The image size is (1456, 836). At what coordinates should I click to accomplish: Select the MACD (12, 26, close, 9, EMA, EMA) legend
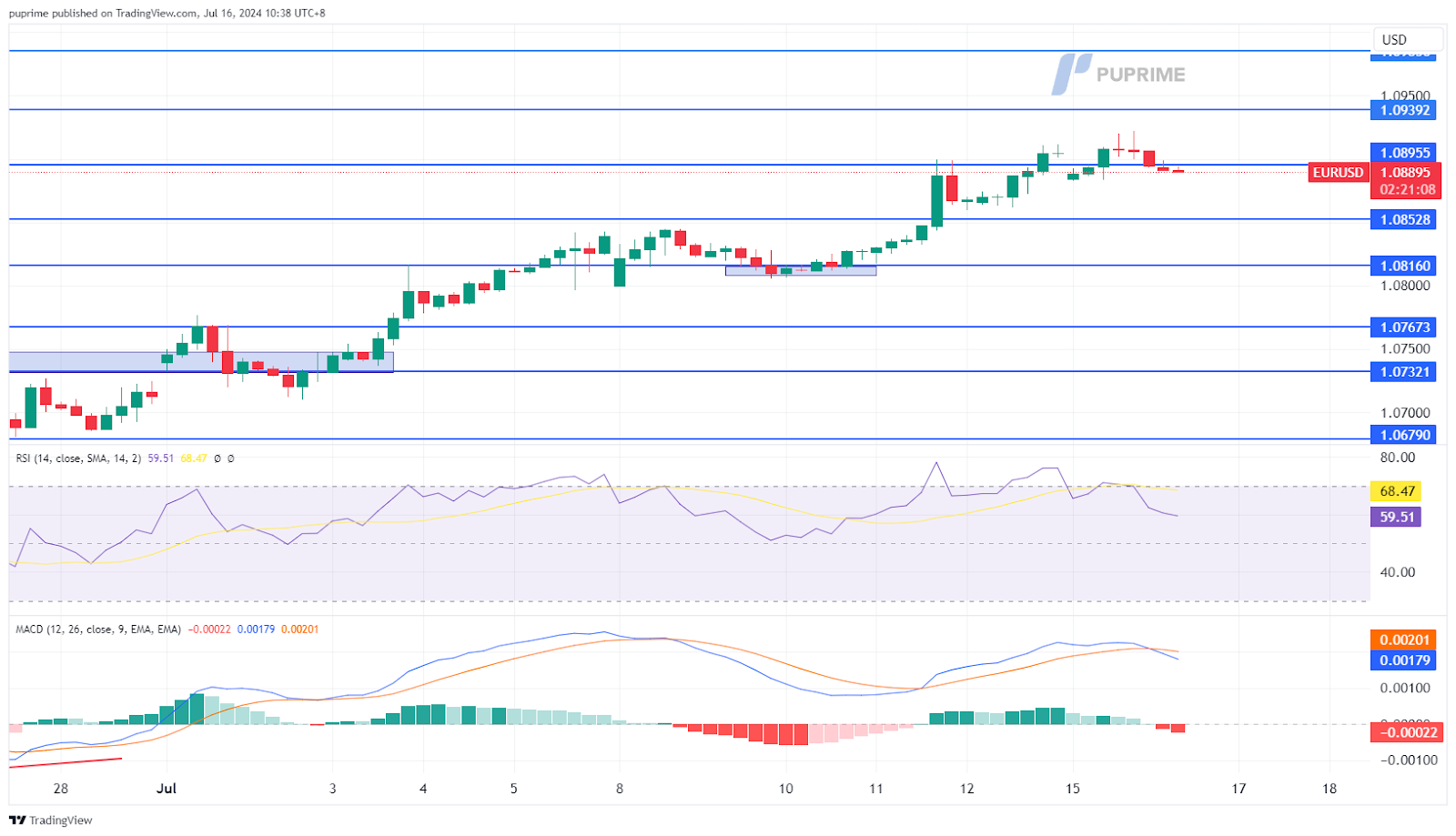(x=98, y=630)
